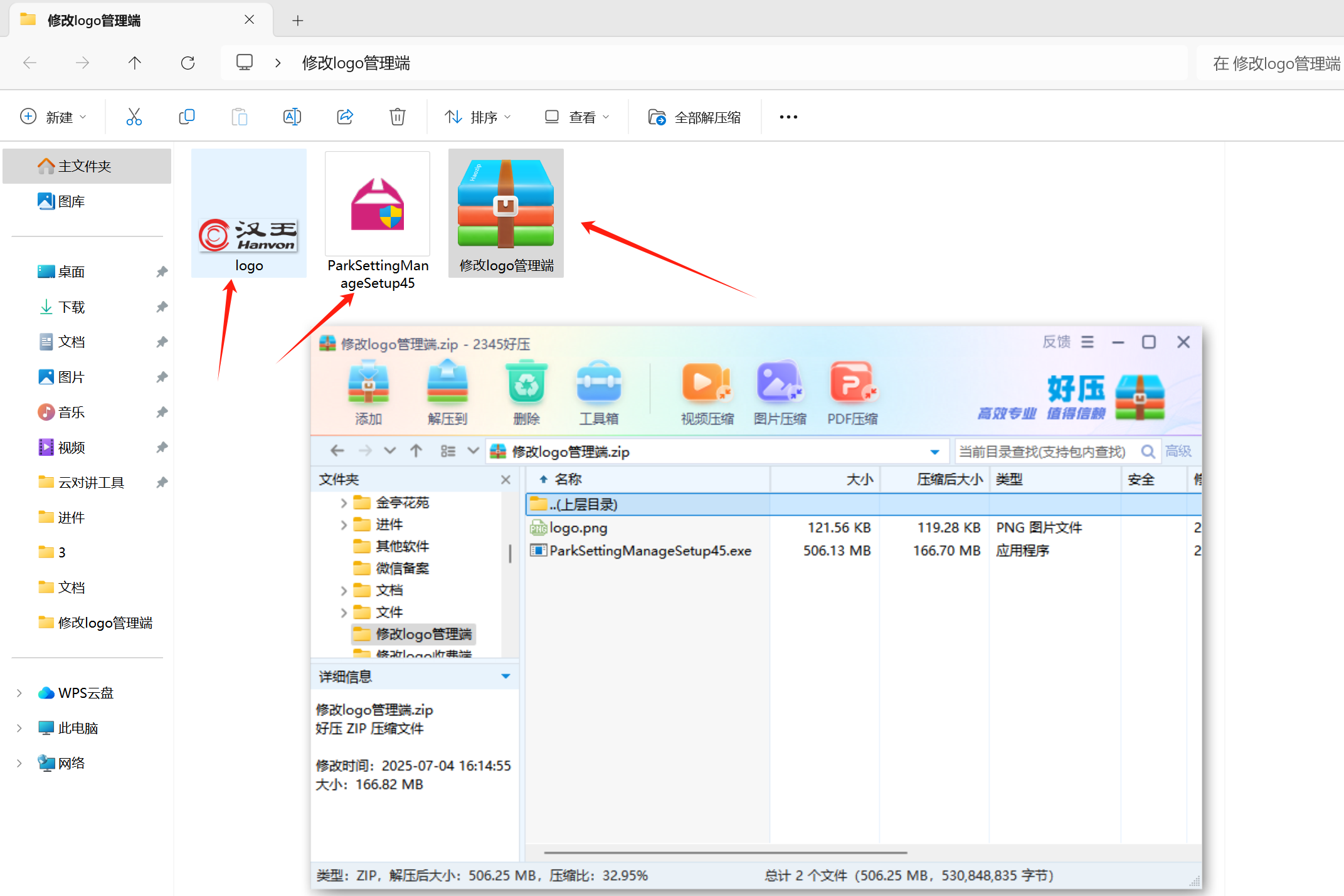Click the 添加 icon in 2345好压
Viewport: 1344px width, 896px height.
pos(368,393)
